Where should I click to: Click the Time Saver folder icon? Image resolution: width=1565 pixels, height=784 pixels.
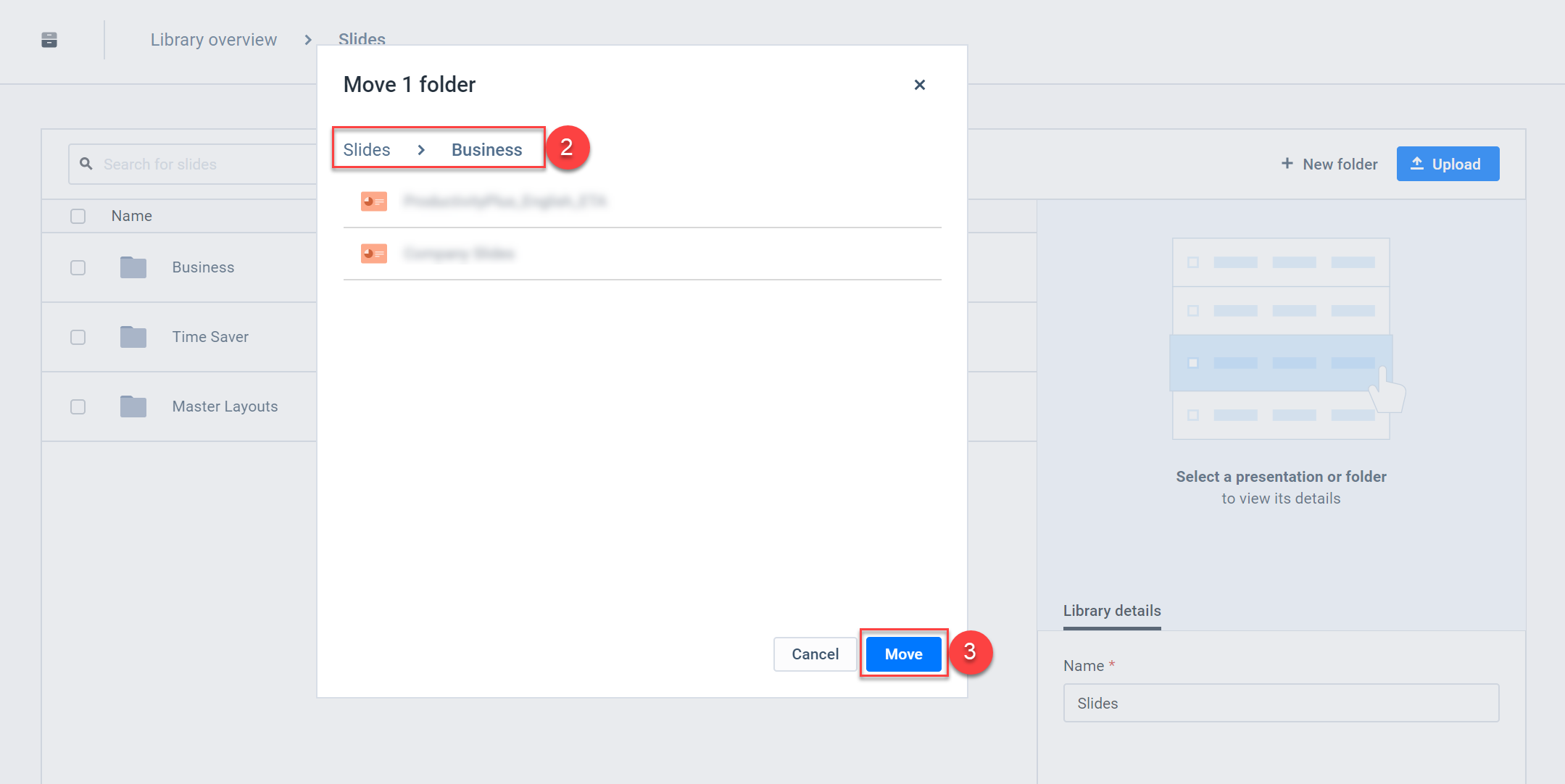pyautogui.click(x=133, y=337)
